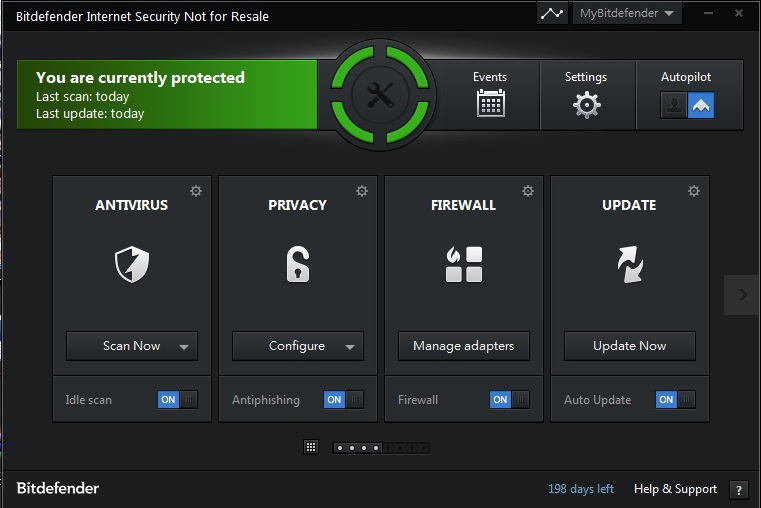Expand the Configure dropdown arrow

pos(350,347)
